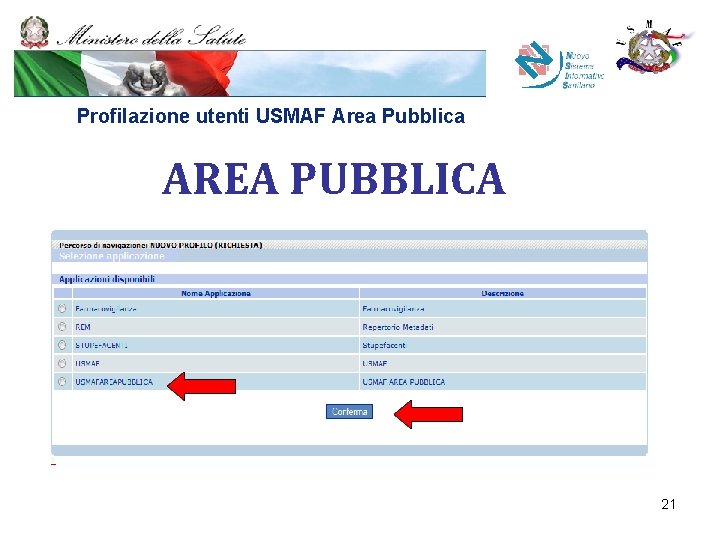The height and width of the screenshot is (540, 720).
Task: Select the REM application radio button
Action: 62,327
